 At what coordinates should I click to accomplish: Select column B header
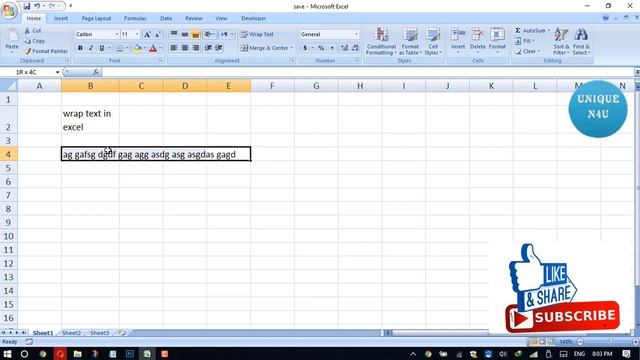coord(90,86)
